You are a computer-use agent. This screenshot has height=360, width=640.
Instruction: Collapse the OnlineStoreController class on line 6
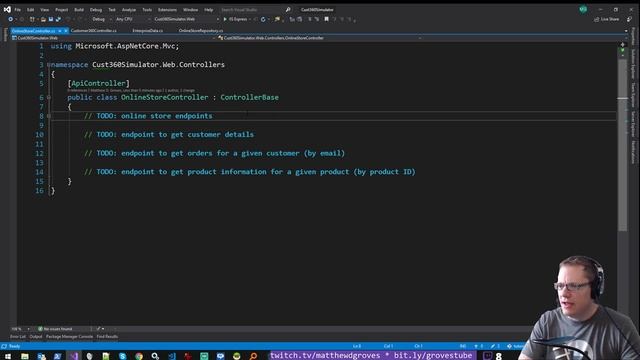pos(49,97)
